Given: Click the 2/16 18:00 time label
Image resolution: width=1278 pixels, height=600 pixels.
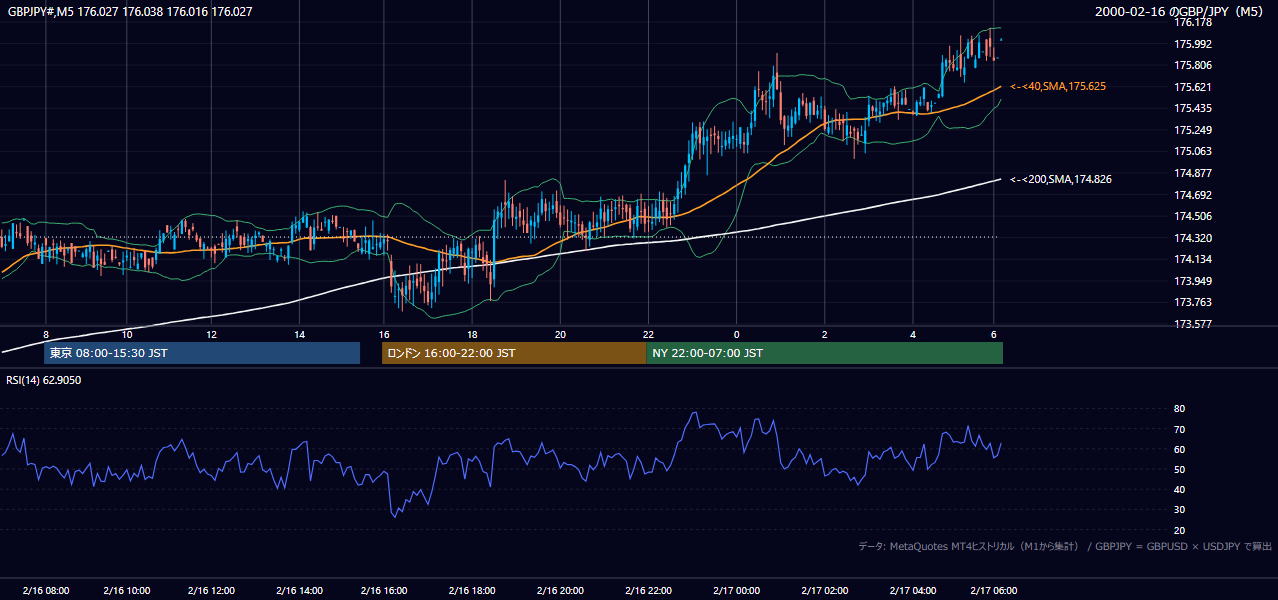Looking at the screenshot, I should (x=473, y=590).
